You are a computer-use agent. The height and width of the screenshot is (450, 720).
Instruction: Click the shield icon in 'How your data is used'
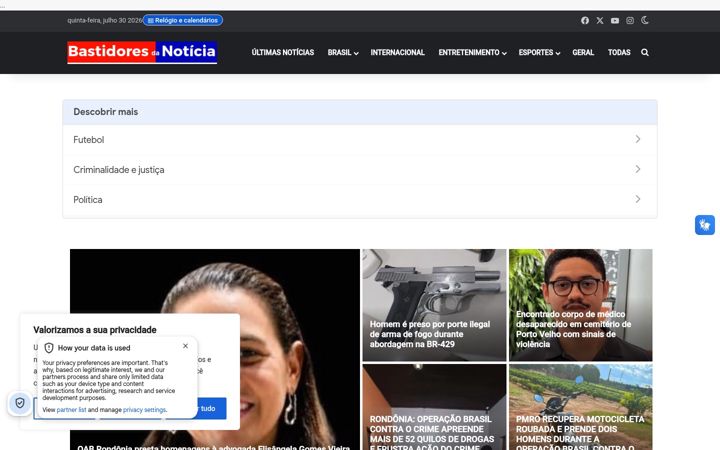coord(49,348)
